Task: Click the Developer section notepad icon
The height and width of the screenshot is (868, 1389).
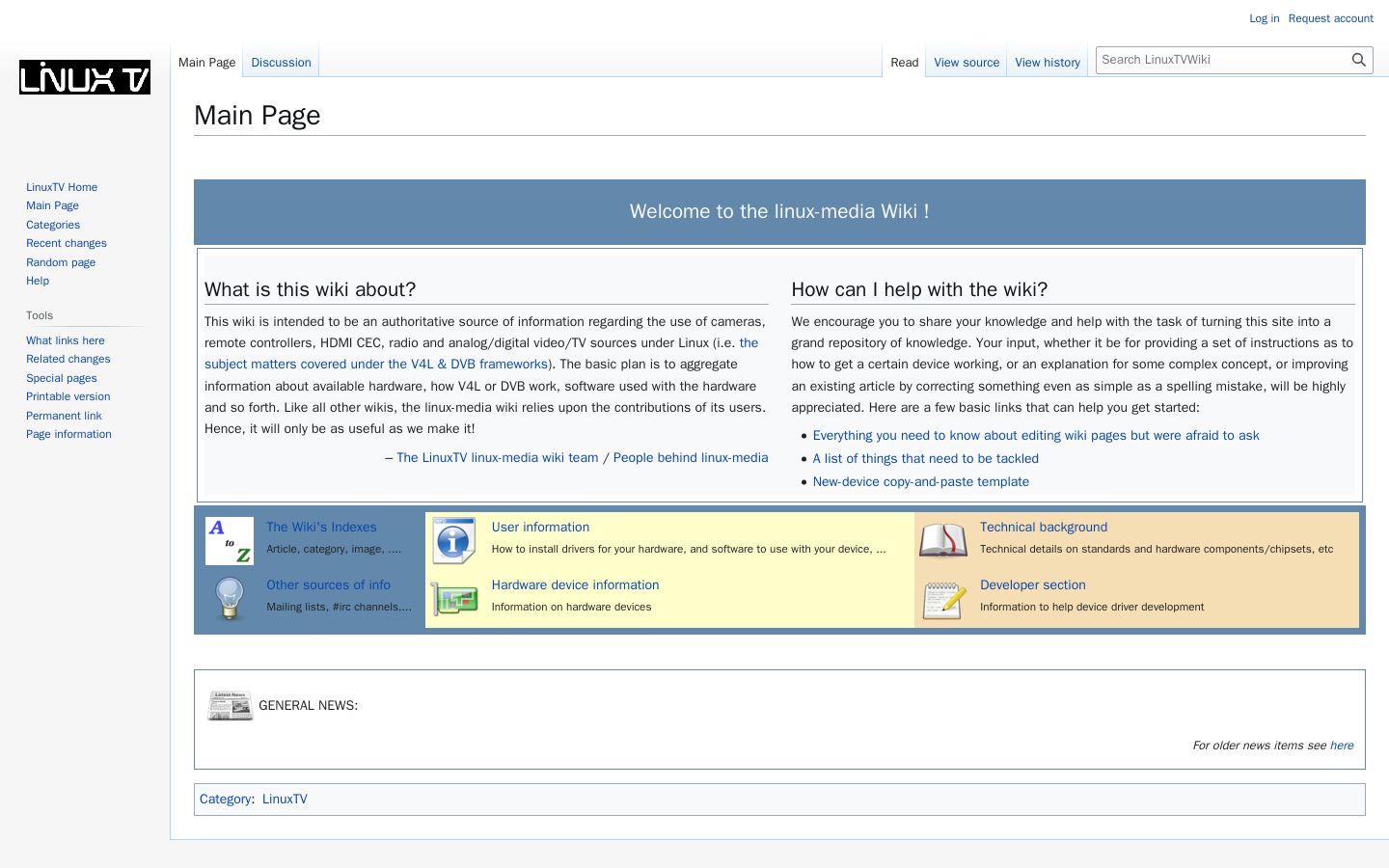Action: click(x=943, y=599)
